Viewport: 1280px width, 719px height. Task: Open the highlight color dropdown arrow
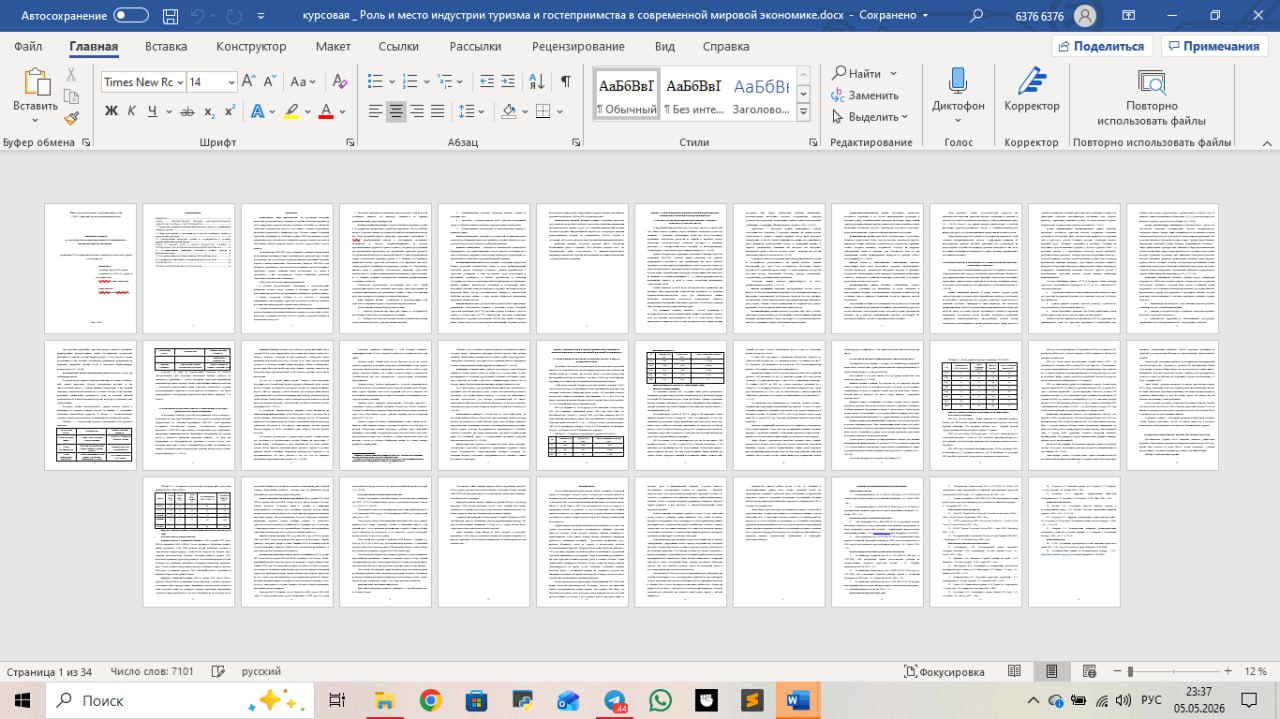[306, 111]
